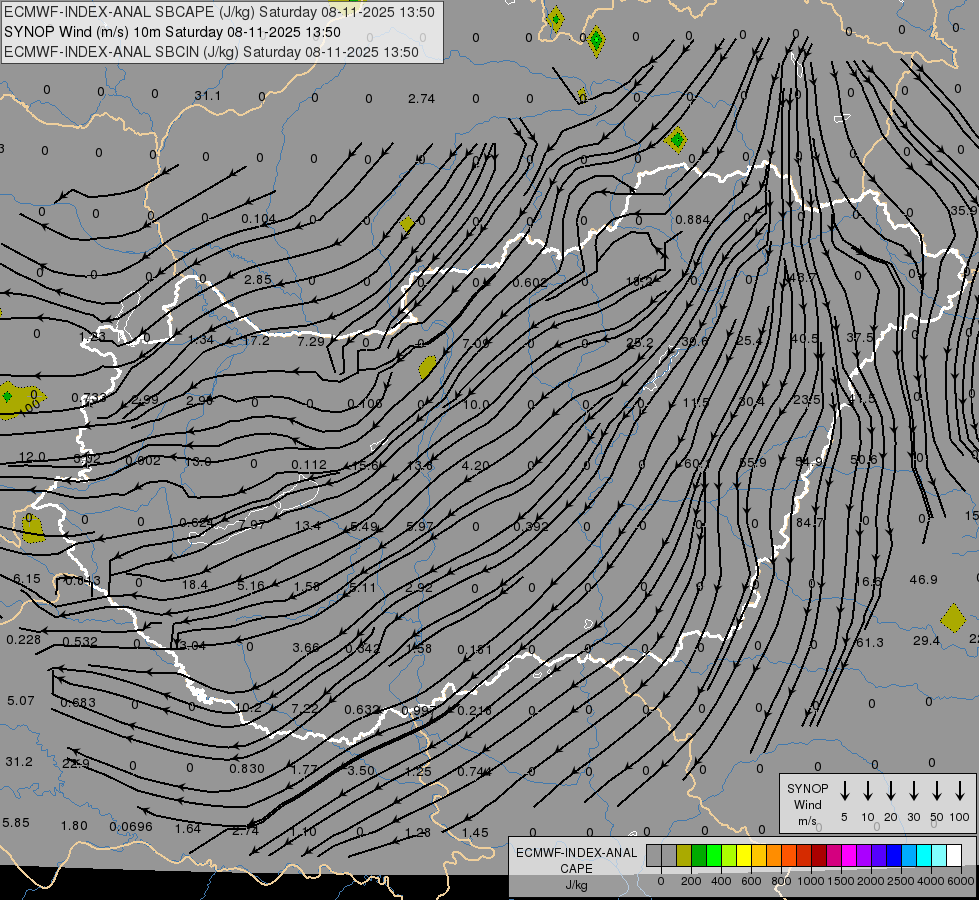Click the CAPE value 3.66 on map

pyautogui.click(x=306, y=648)
